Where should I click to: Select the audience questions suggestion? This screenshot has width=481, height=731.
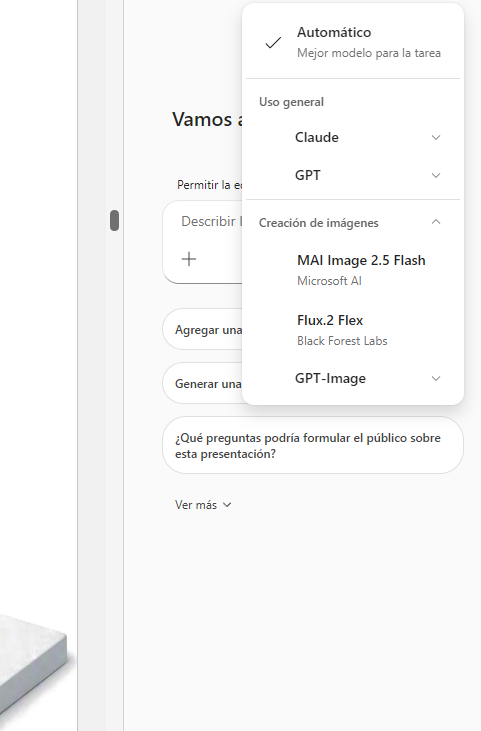pos(313,446)
